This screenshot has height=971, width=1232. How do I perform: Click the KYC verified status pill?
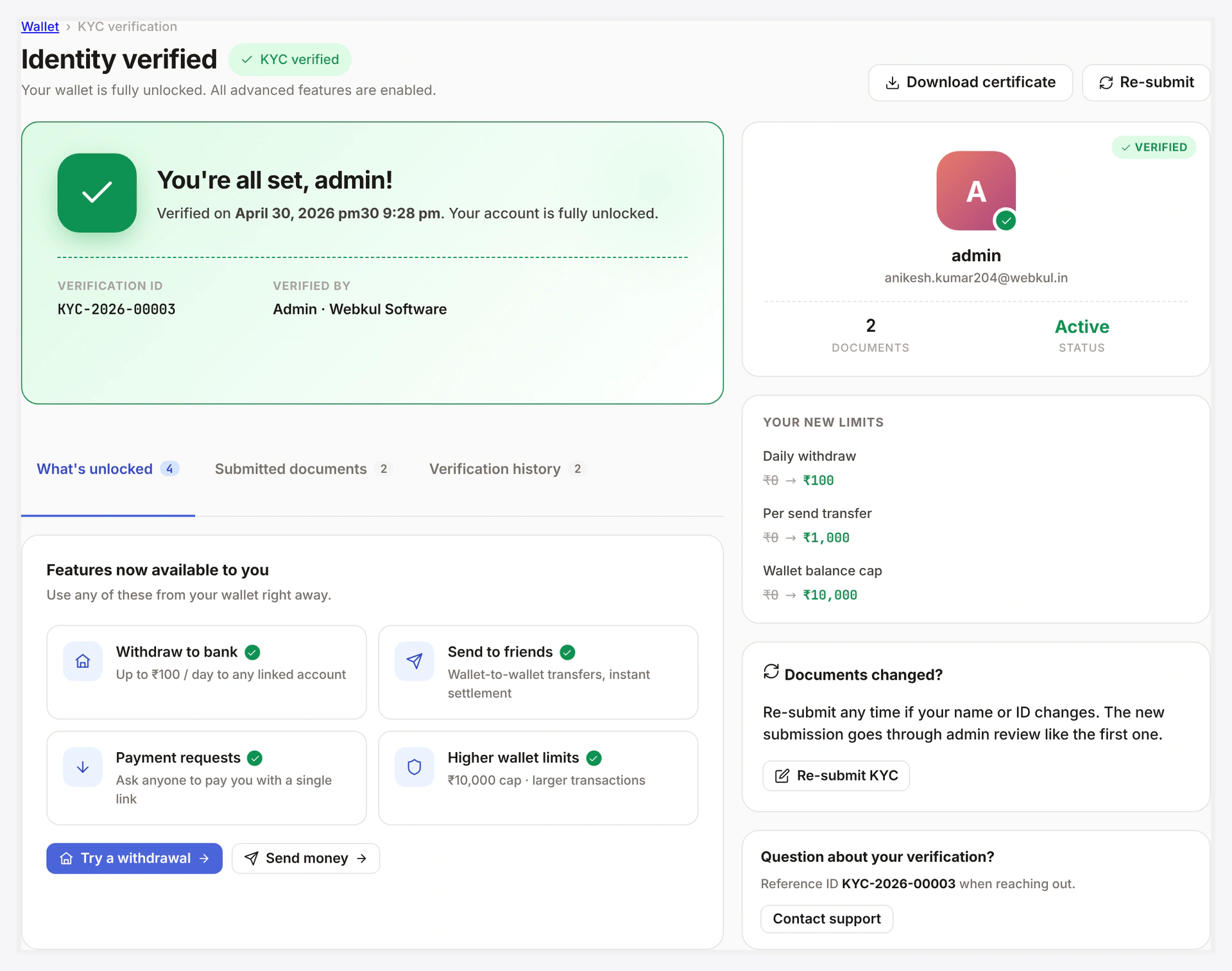pyautogui.click(x=290, y=60)
